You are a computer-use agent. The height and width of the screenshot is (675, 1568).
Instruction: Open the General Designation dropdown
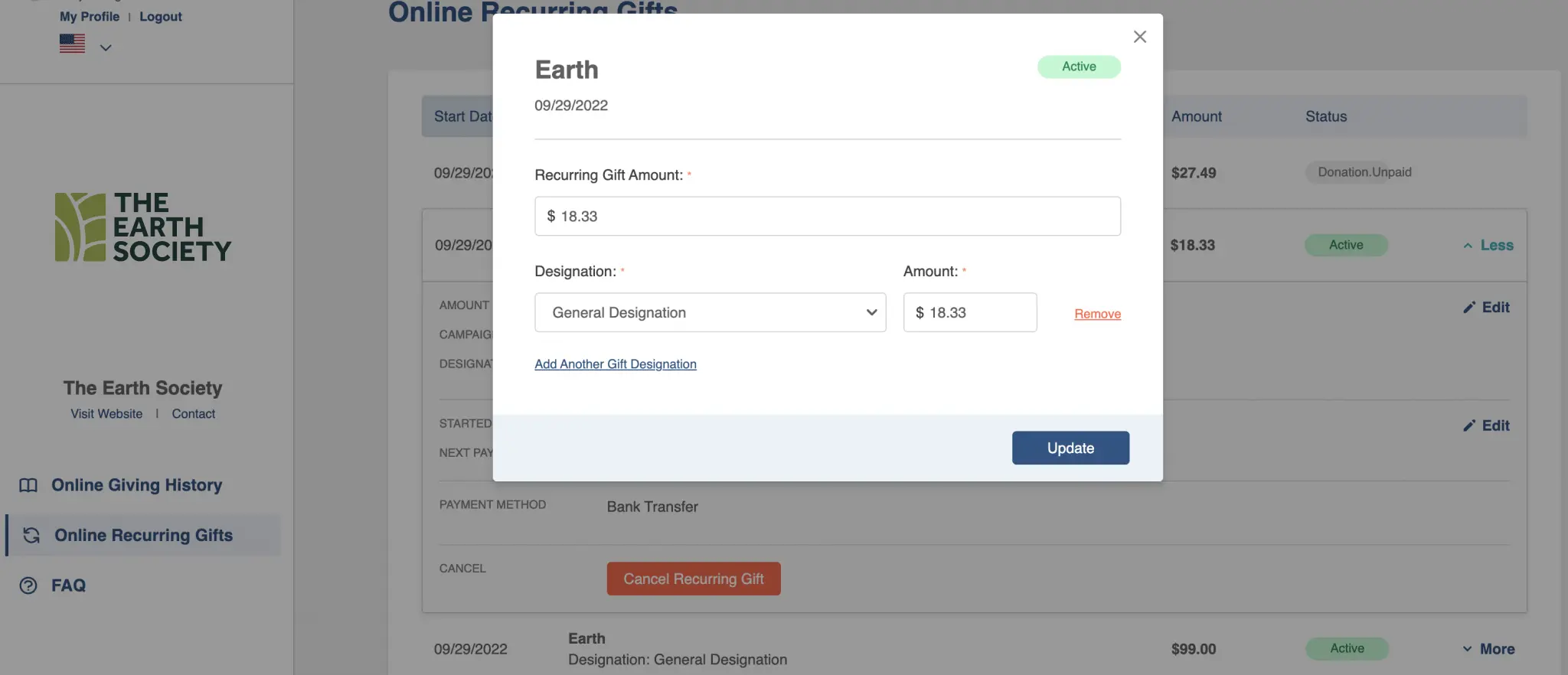pos(710,312)
